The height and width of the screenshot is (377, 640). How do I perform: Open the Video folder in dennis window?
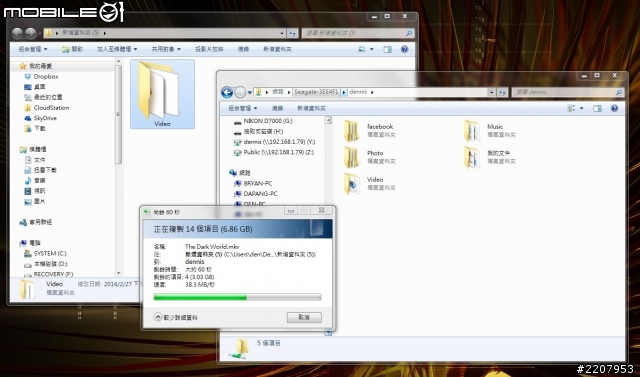pyautogui.click(x=369, y=183)
